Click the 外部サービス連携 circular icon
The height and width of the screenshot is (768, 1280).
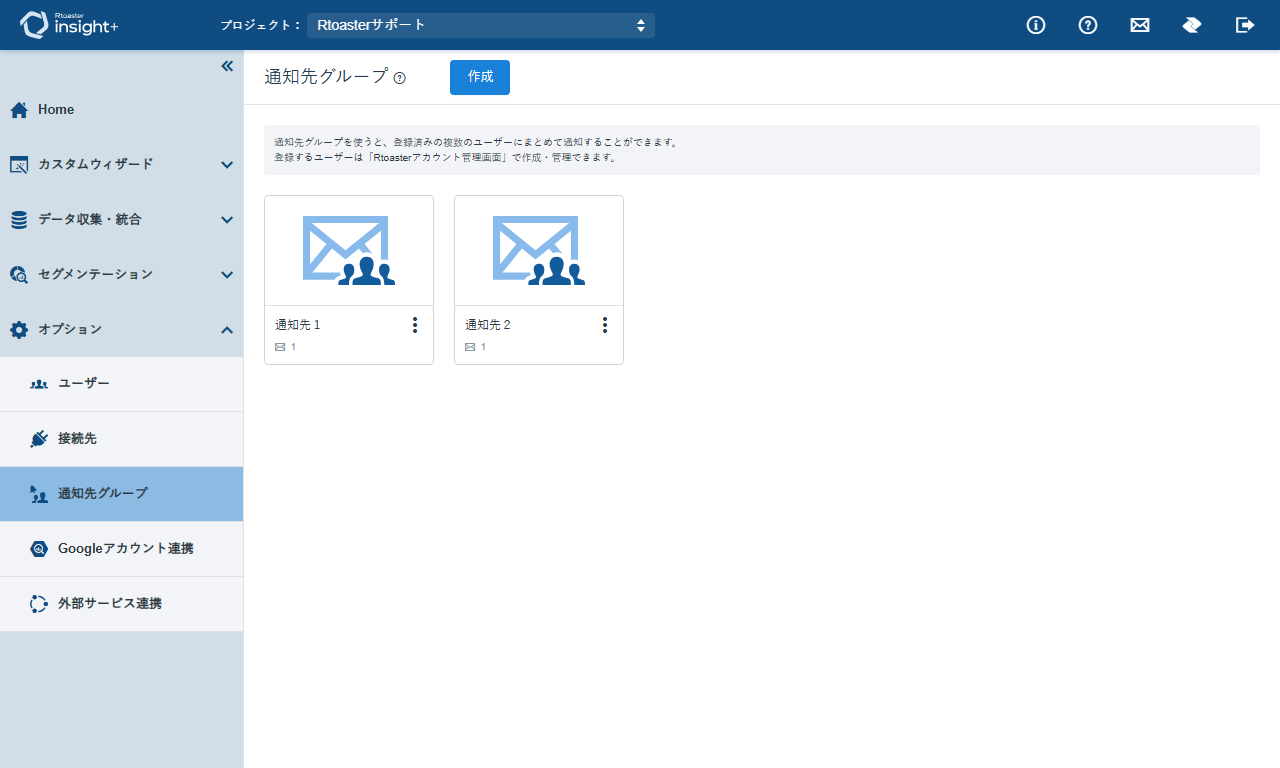(x=39, y=604)
